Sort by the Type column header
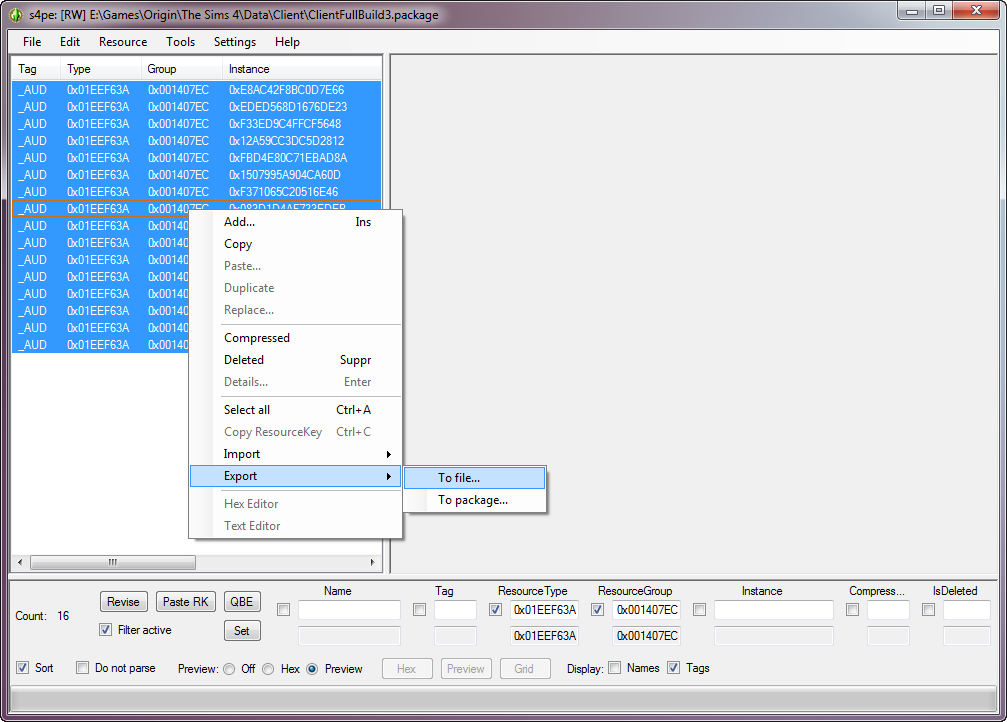The width and height of the screenshot is (1007, 722). tap(101, 69)
